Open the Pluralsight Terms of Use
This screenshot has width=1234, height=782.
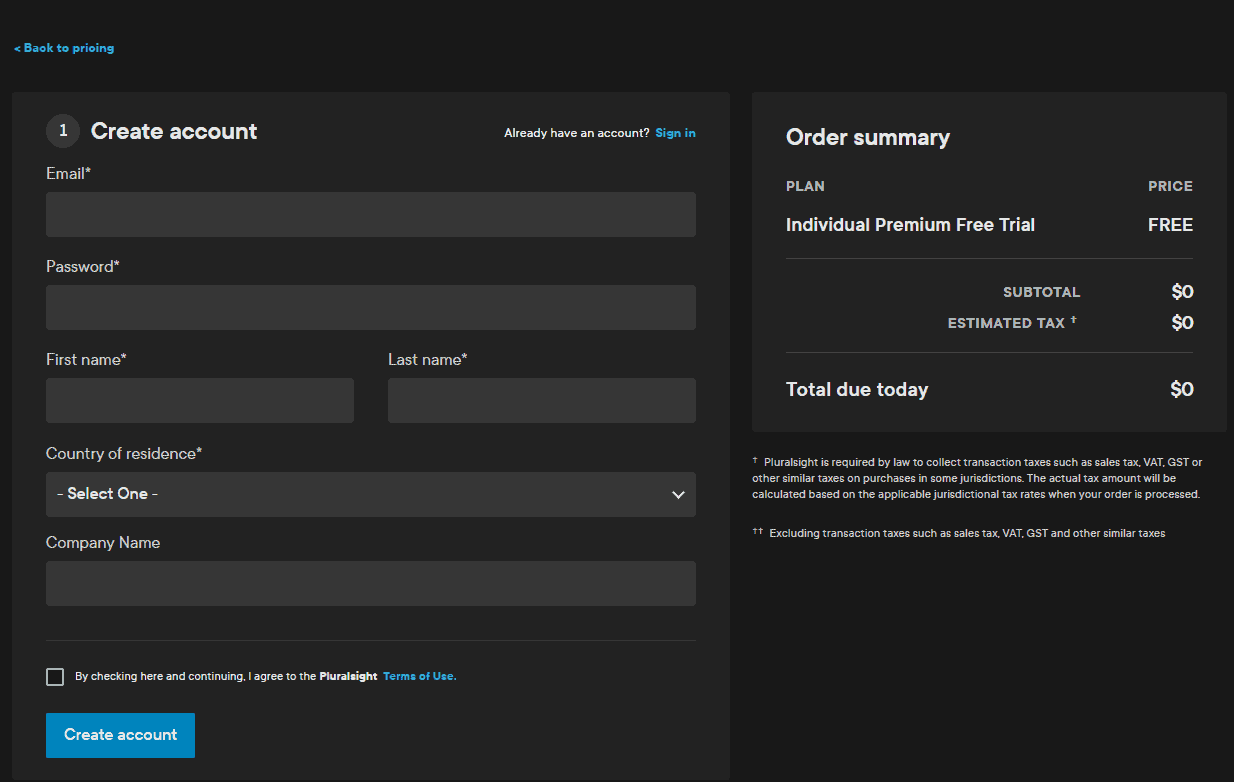[419, 676]
